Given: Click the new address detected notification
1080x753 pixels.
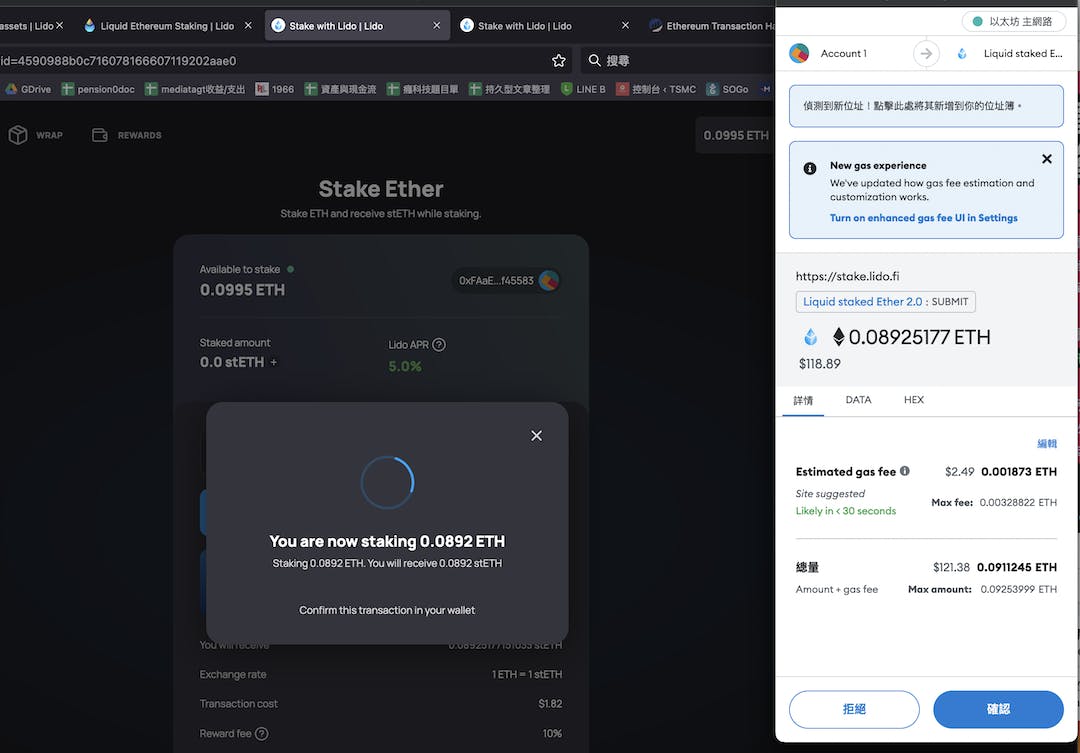Looking at the screenshot, I should 926,106.
